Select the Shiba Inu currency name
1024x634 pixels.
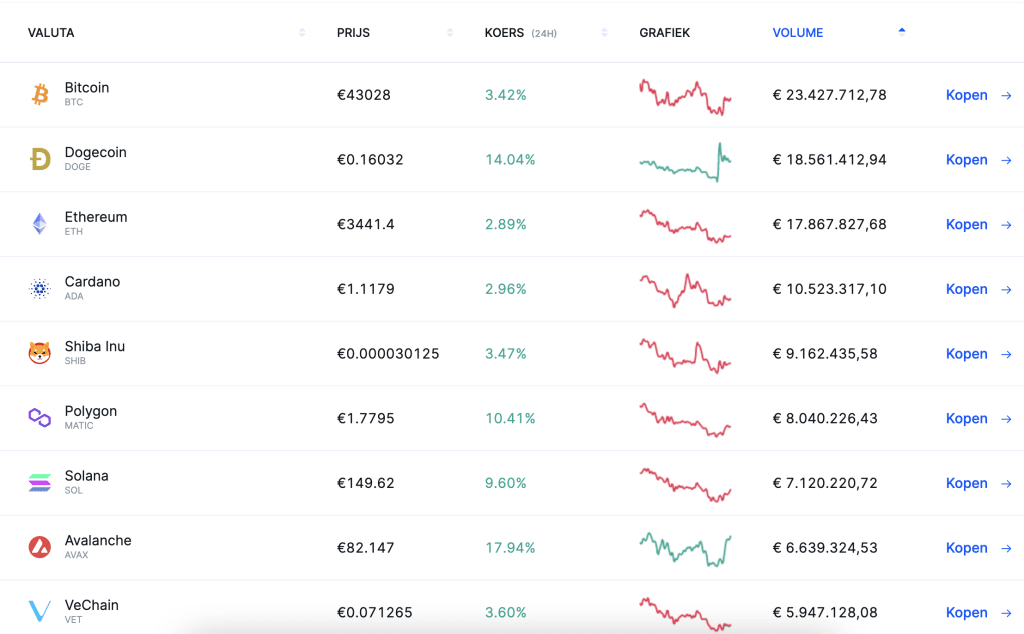[95, 346]
